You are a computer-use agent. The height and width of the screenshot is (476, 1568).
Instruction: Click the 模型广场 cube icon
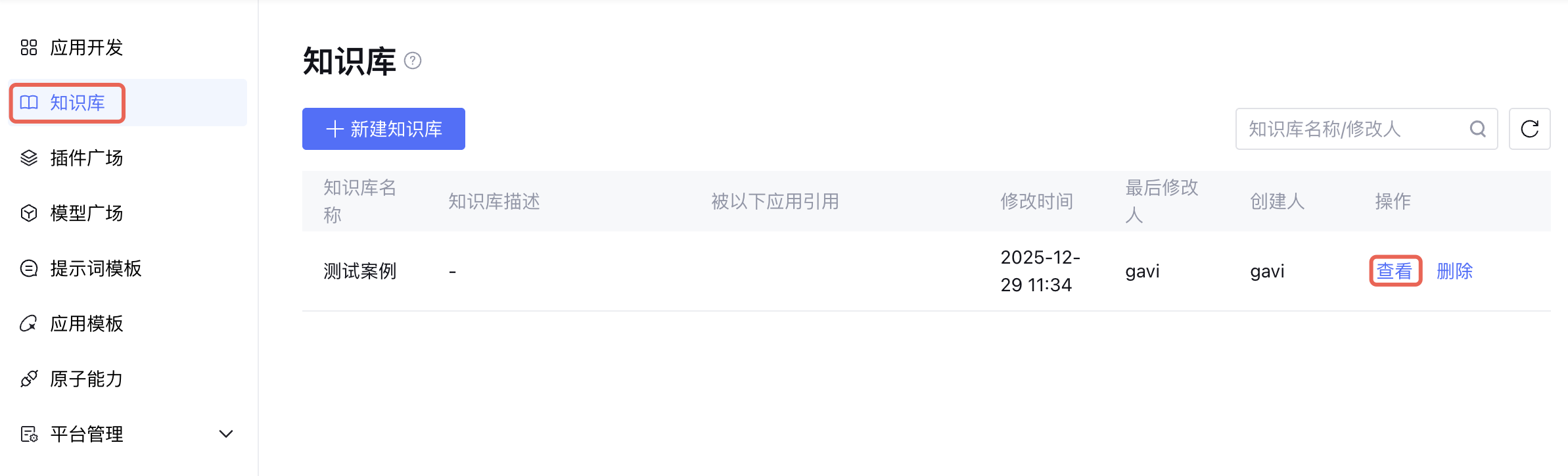click(29, 213)
